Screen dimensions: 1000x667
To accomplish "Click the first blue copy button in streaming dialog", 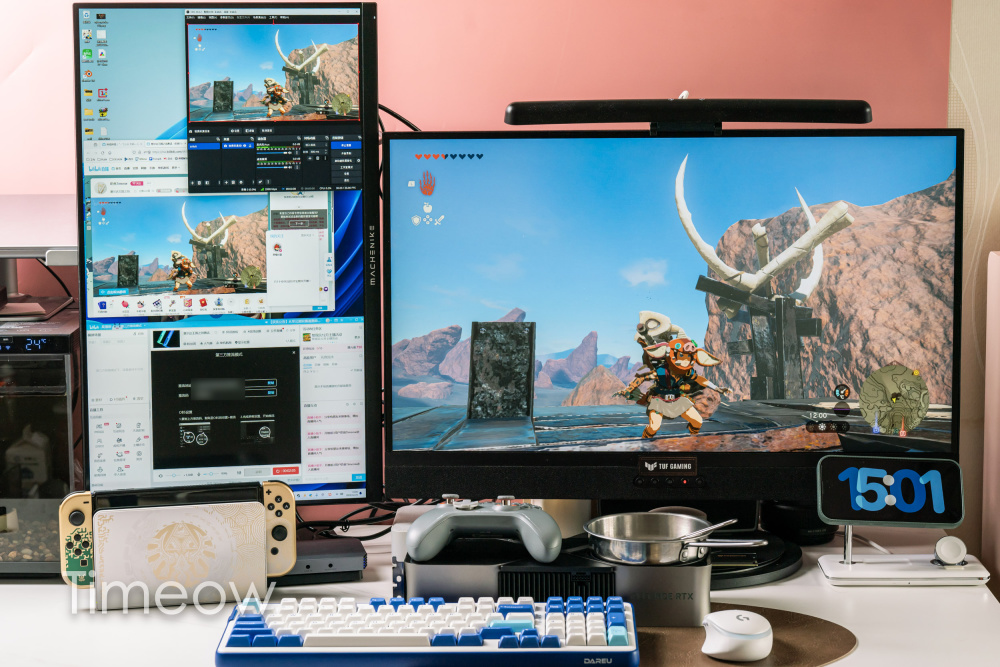I will click(x=271, y=383).
